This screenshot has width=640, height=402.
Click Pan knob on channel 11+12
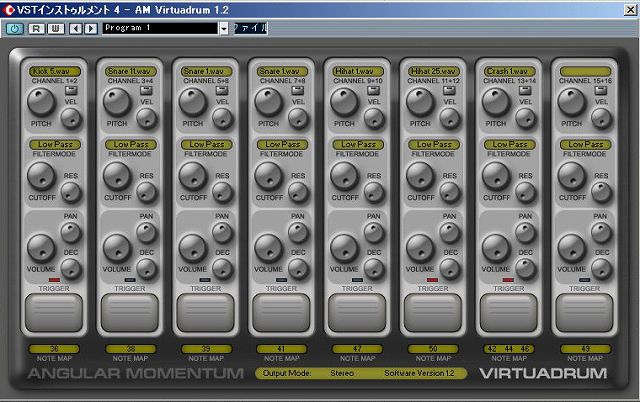(x=449, y=233)
